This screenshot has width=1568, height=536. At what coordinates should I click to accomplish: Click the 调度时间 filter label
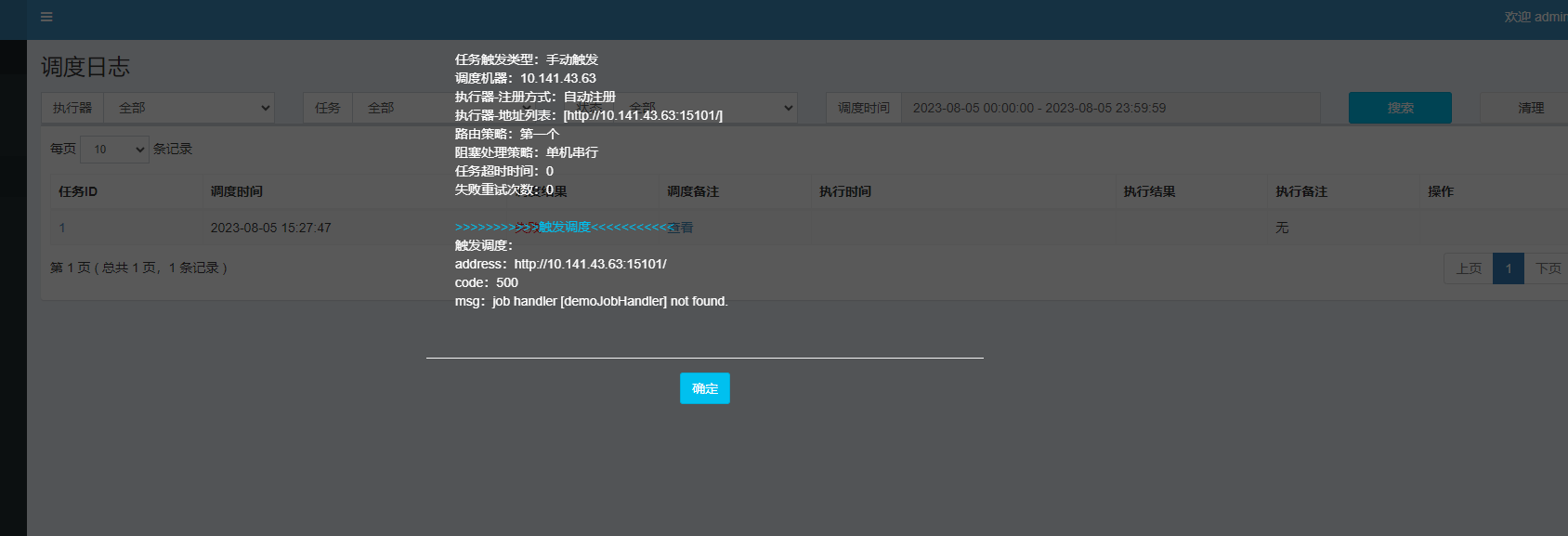click(864, 108)
